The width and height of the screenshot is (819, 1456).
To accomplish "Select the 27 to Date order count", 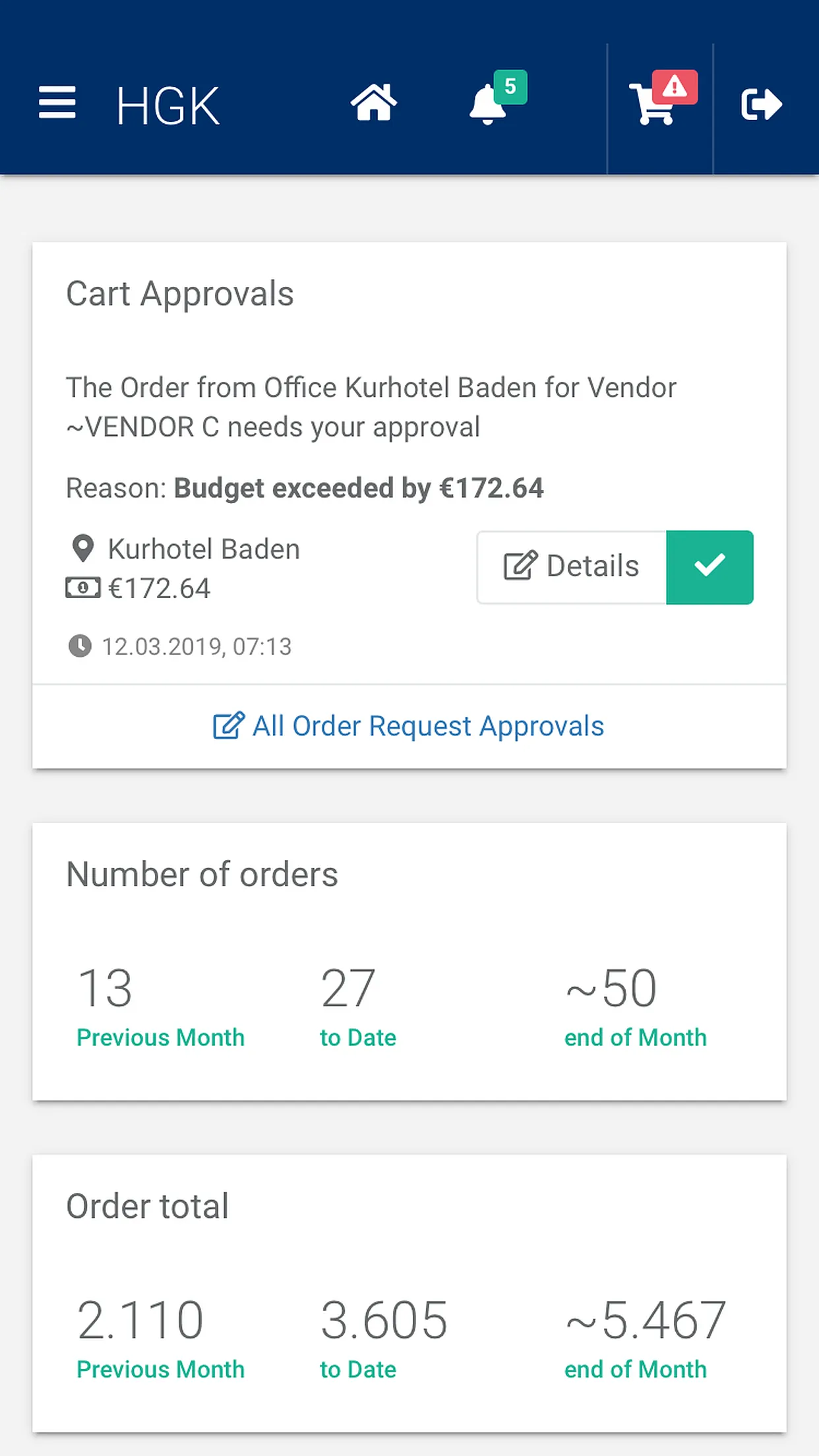I will point(358,1006).
